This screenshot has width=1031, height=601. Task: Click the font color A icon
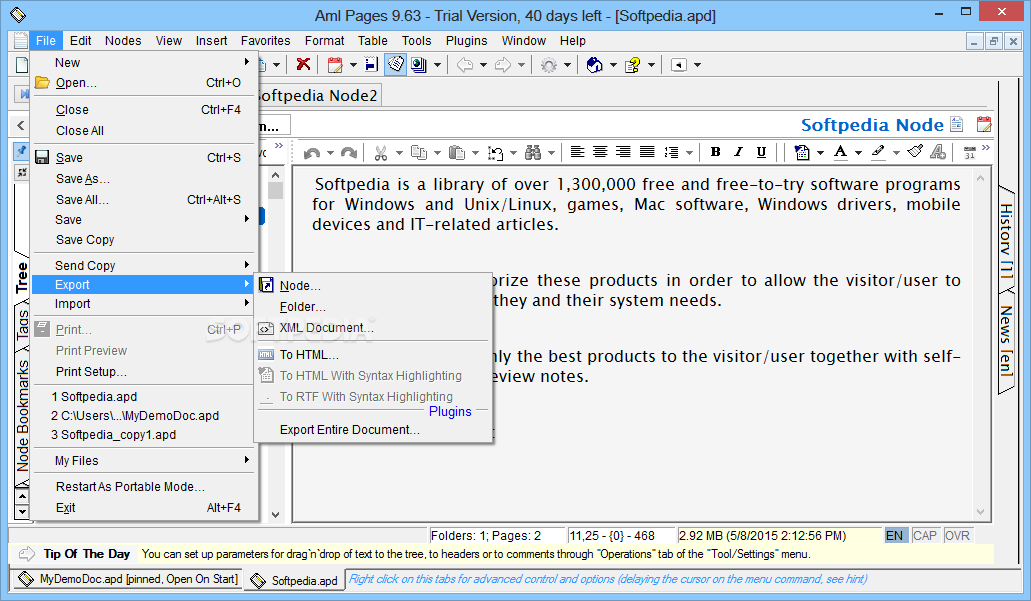tap(840, 152)
